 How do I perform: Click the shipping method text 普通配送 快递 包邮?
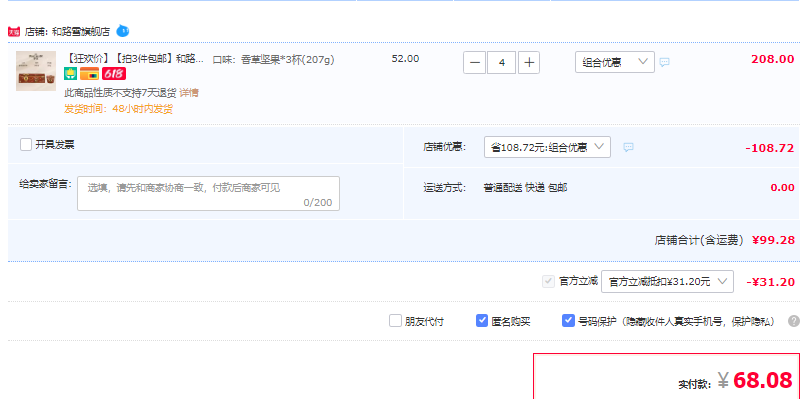click(525, 188)
